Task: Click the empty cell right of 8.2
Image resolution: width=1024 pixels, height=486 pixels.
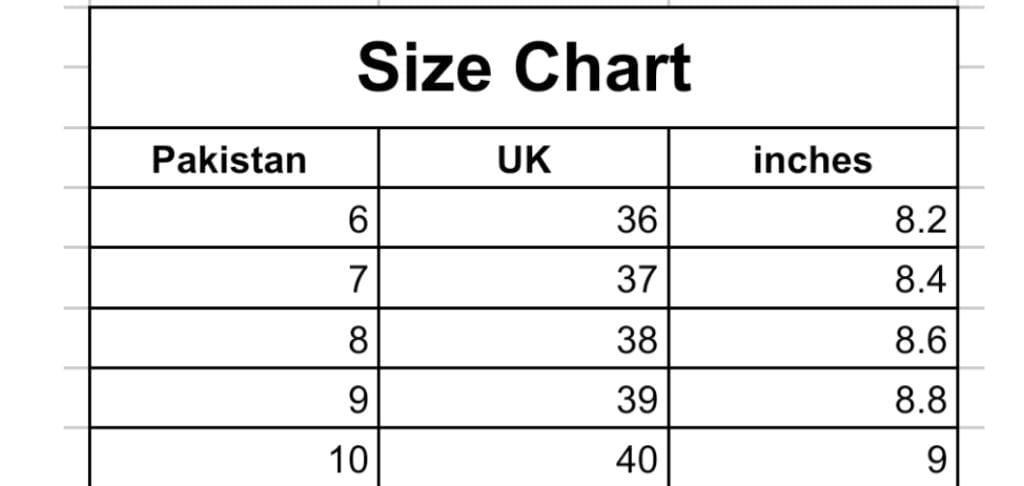Action: coord(990,218)
